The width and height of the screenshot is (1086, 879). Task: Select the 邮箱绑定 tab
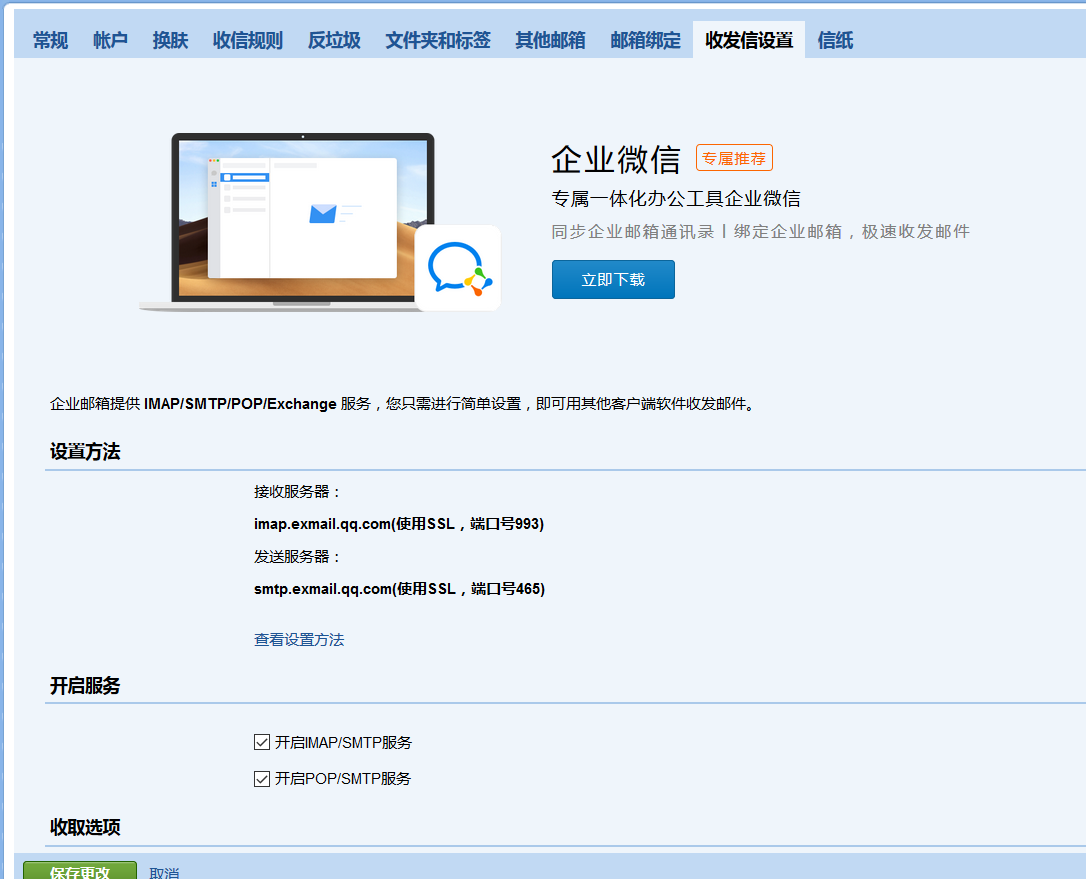[x=646, y=40]
